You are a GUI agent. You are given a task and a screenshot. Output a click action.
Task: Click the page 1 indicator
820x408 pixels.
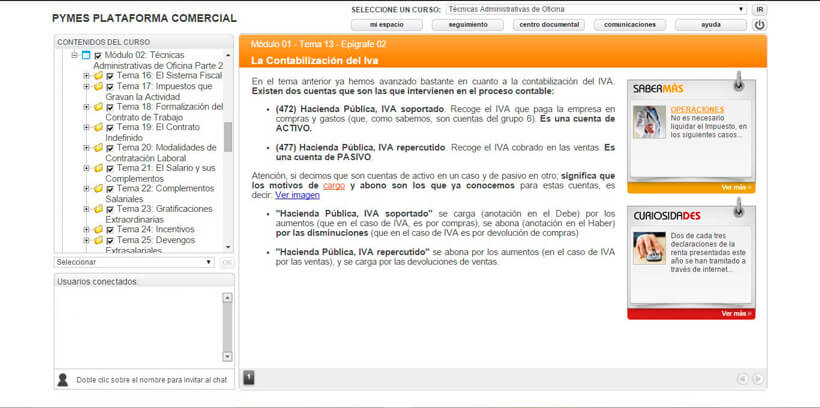click(x=249, y=377)
